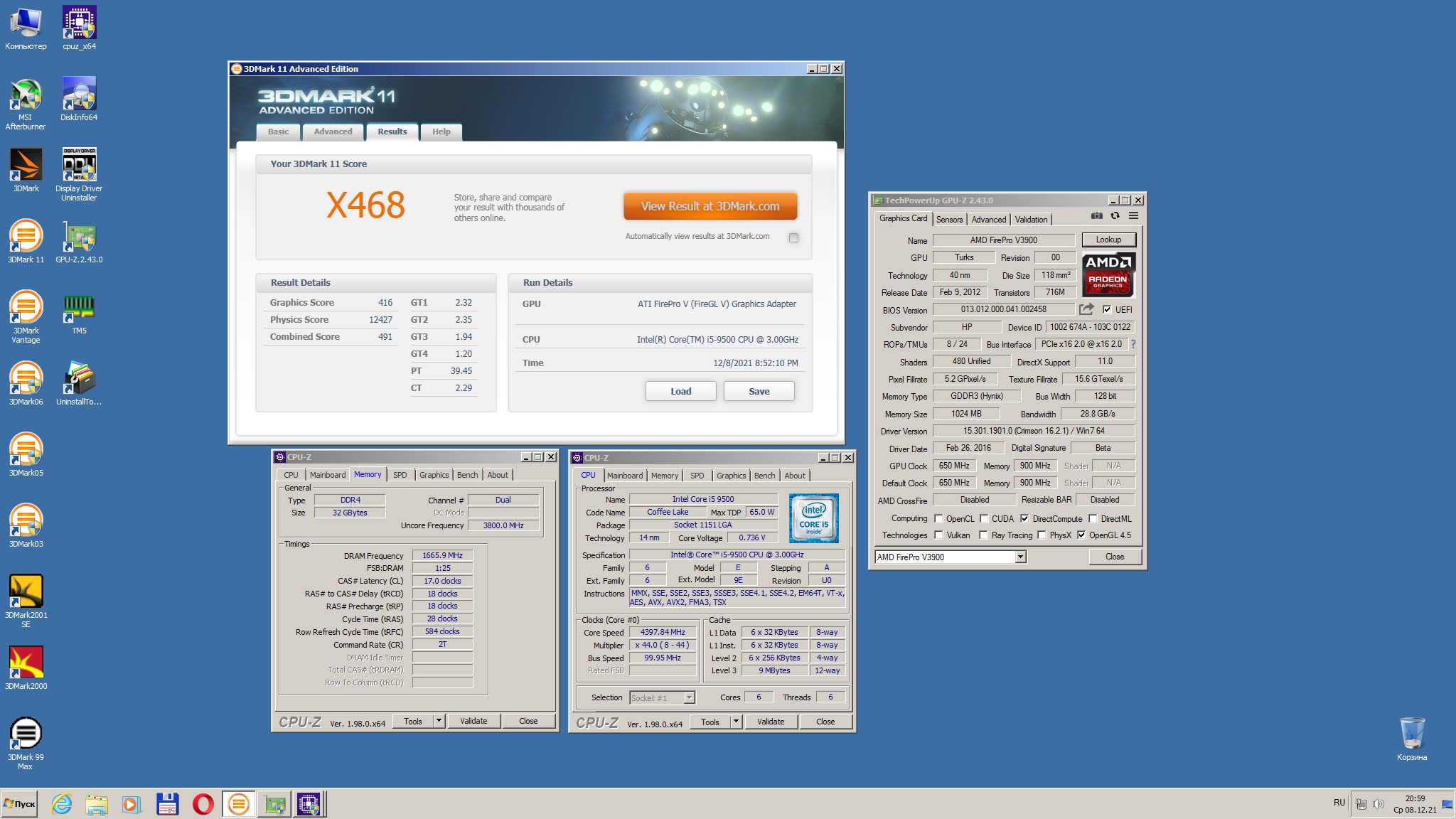Click the Close button in GPU-Z

pos(1114,557)
